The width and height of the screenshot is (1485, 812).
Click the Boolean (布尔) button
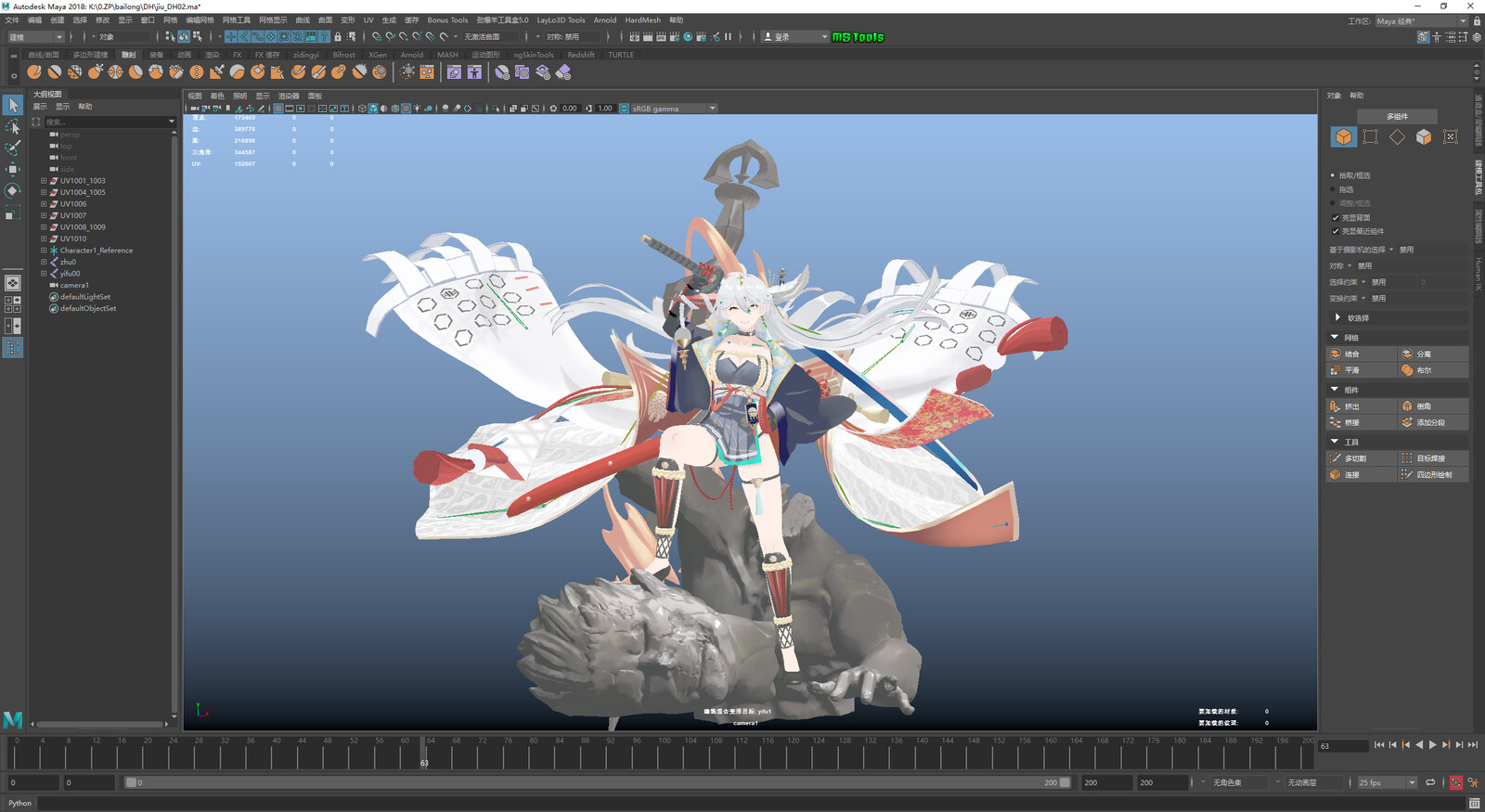click(1433, 370)
